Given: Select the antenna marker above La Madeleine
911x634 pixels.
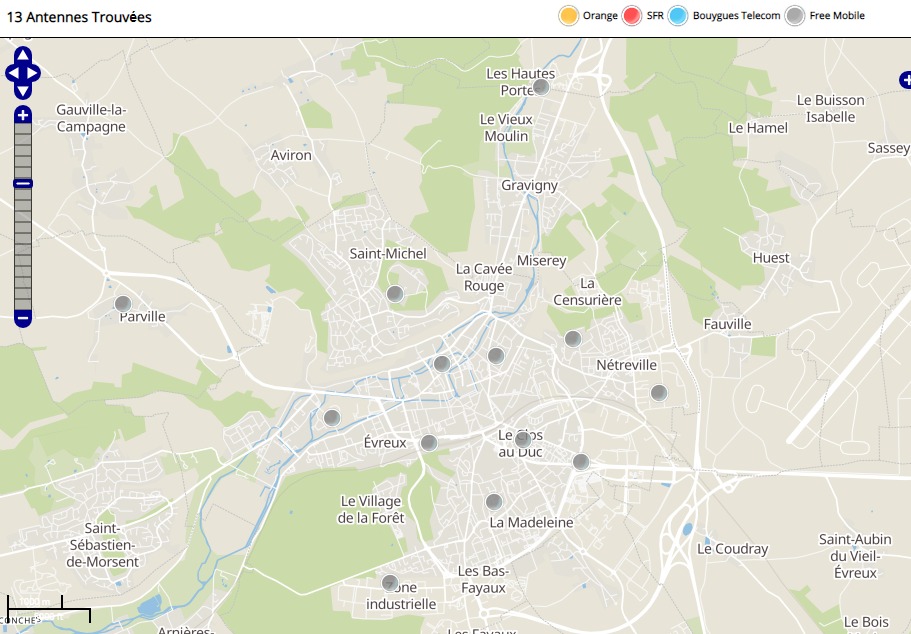Looking at the screenshot, I should (494, 502).
